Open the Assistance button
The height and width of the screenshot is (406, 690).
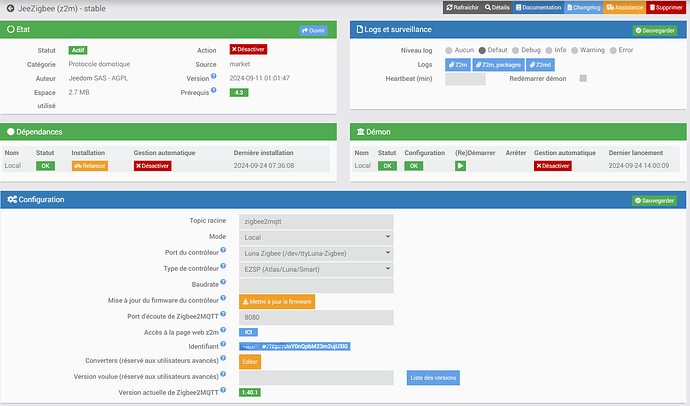[x=624, y=7]
